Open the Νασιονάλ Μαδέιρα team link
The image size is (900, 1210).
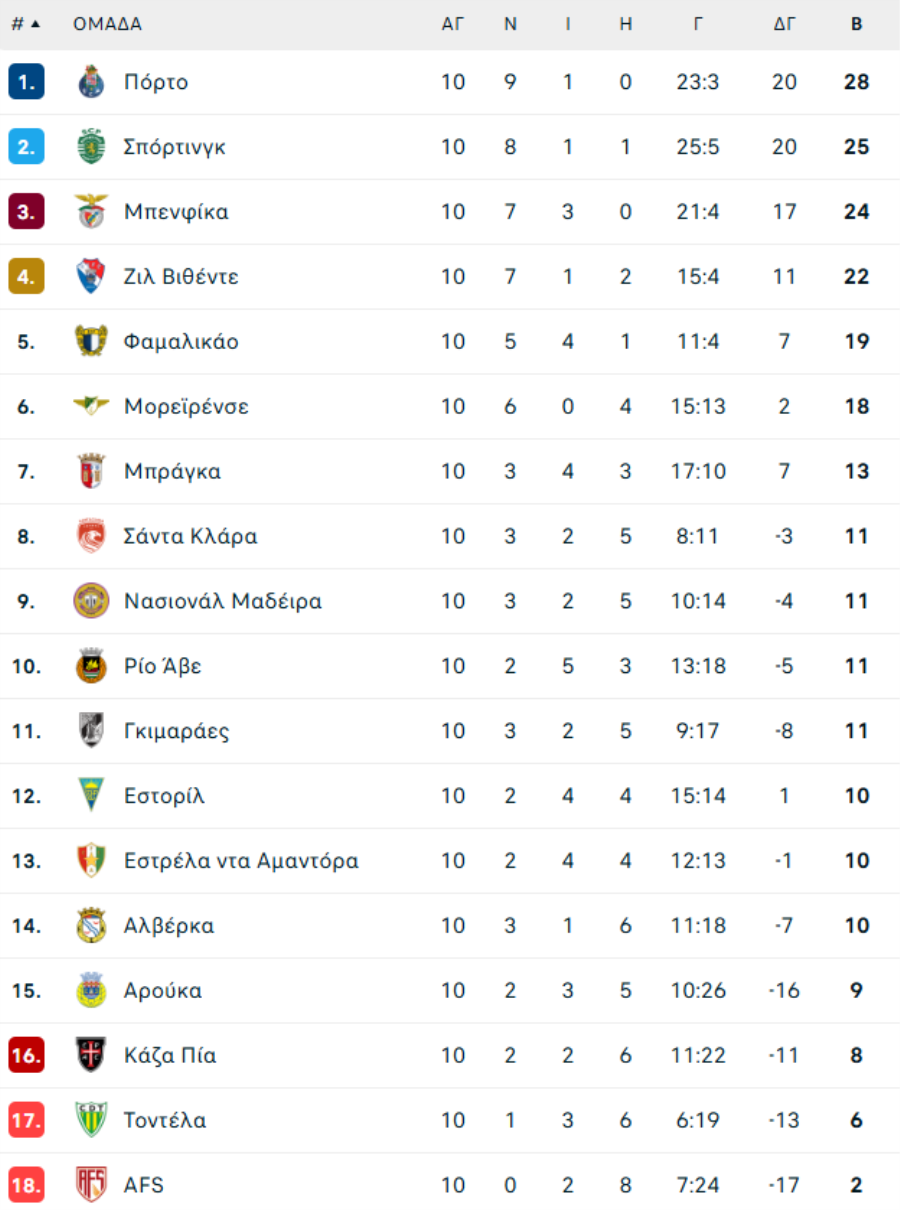[223, 601]
